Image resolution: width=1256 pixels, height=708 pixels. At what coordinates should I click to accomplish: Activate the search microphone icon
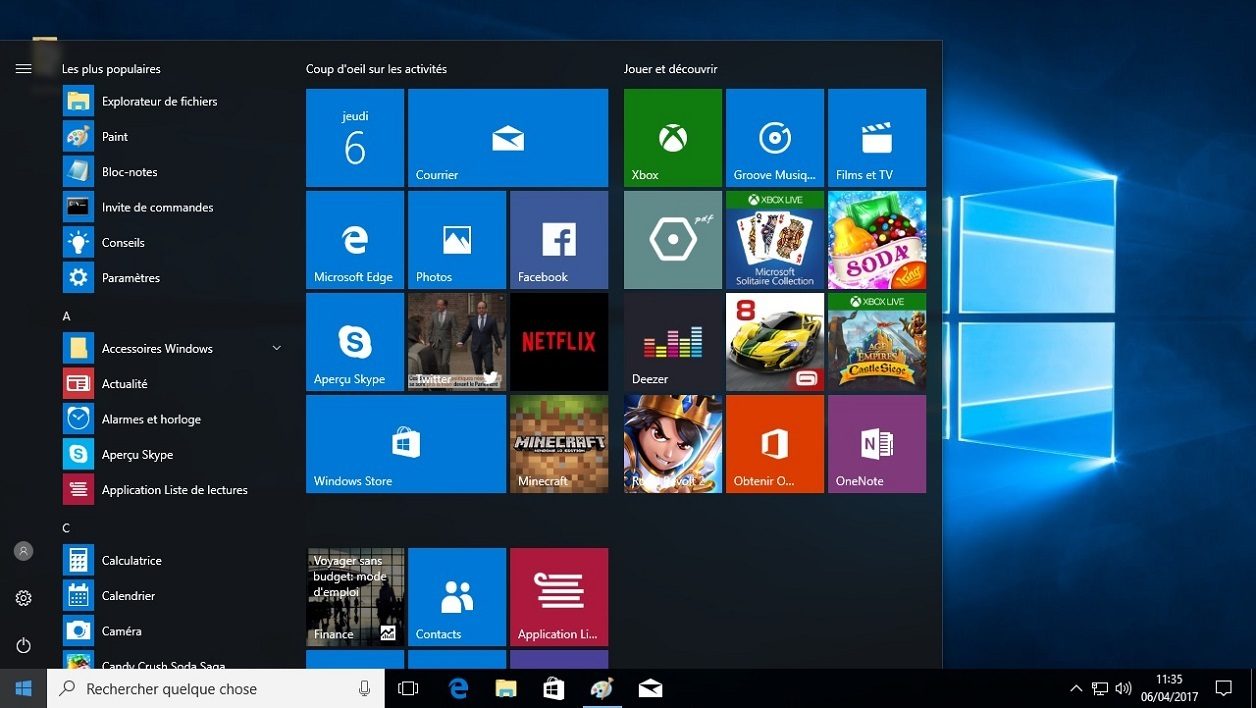click(x=364, y=689)
